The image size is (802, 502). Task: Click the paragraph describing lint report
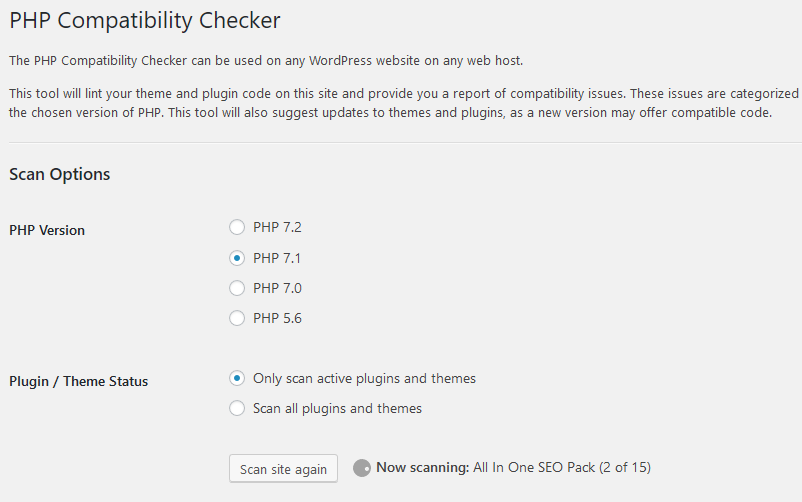[400, 103]
